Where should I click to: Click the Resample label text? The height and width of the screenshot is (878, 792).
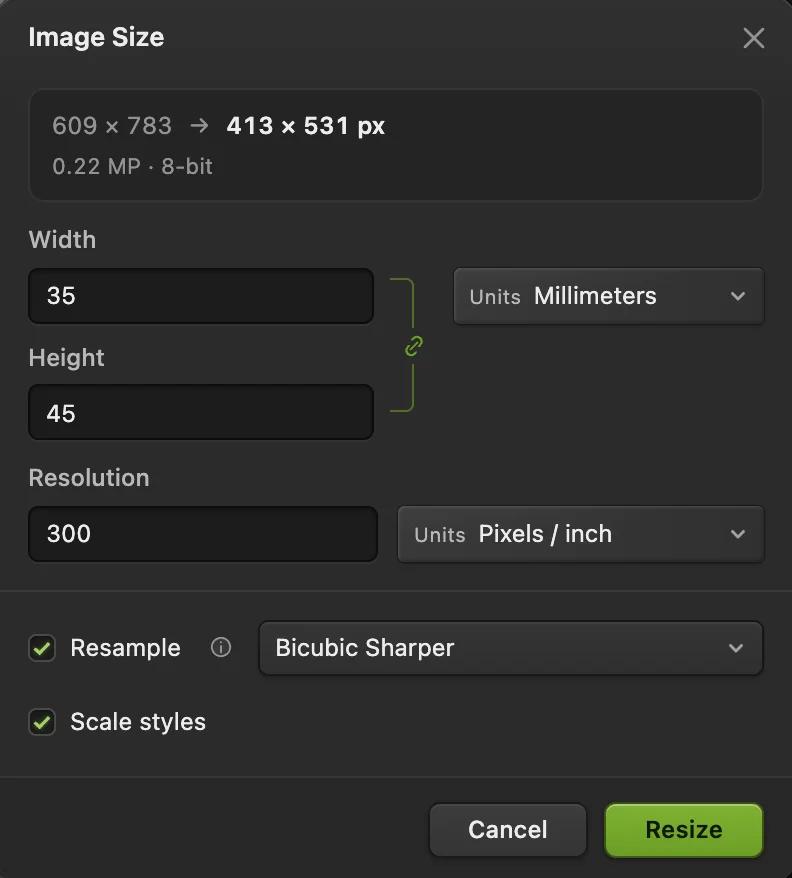coord(125,648)
